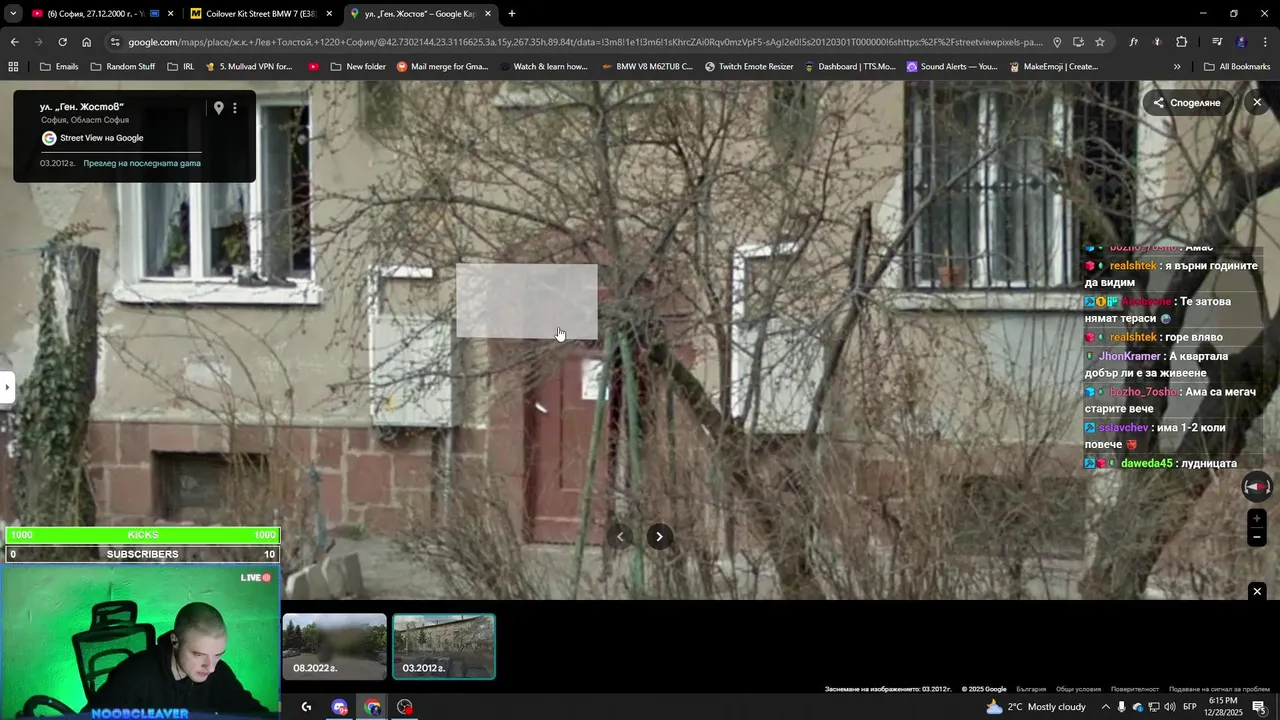Open Google Chrome from the taskbar

(x=372, y=707)
